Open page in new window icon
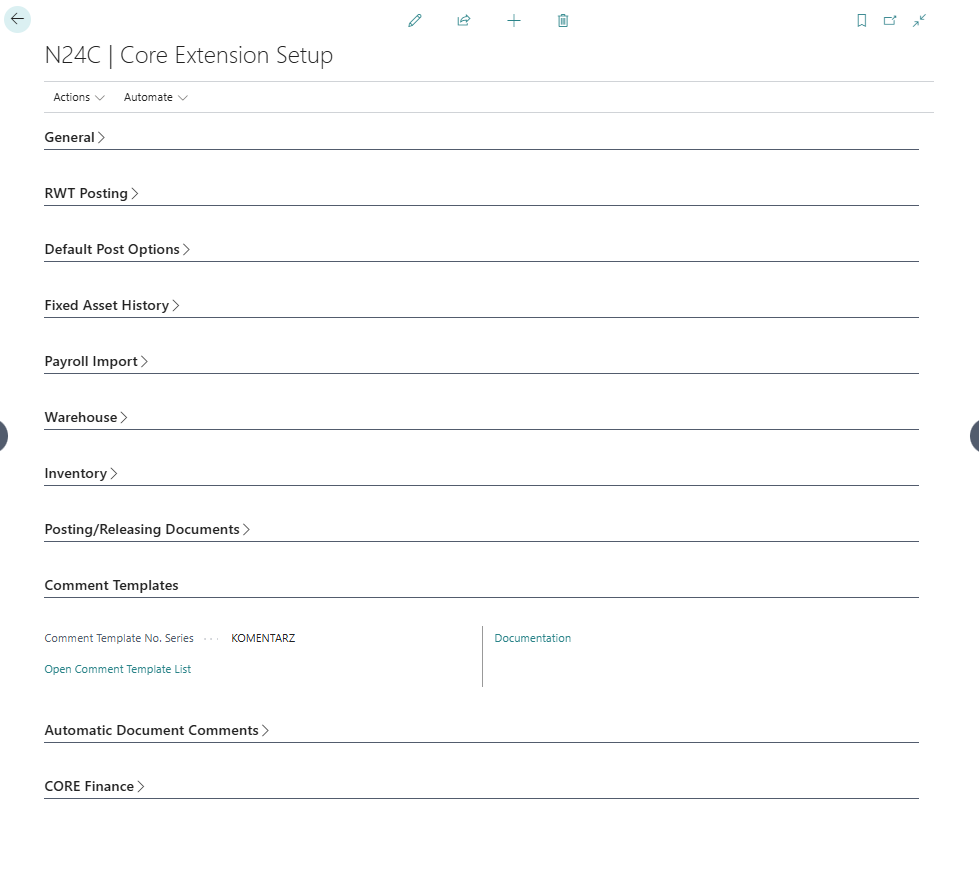The width and height of the screenshot is (979, 873). (889, 20)
